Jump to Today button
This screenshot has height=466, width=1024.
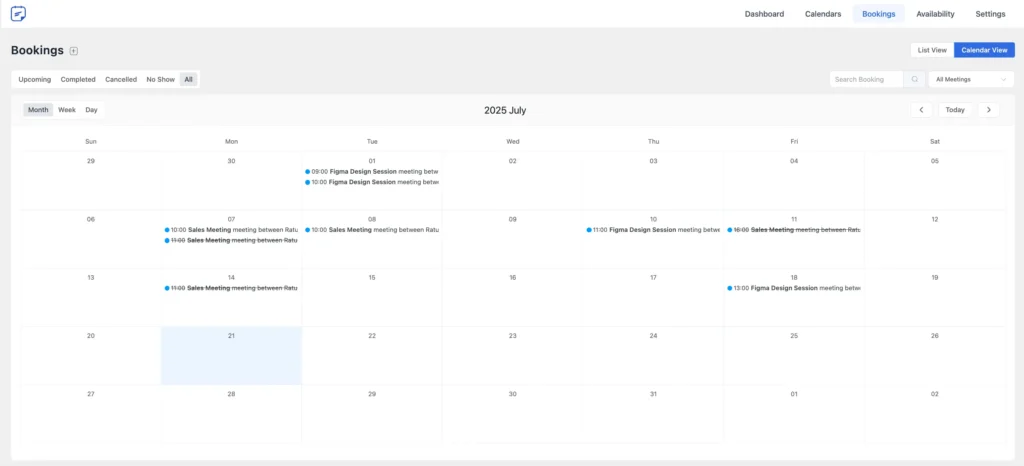click(955, 110)
